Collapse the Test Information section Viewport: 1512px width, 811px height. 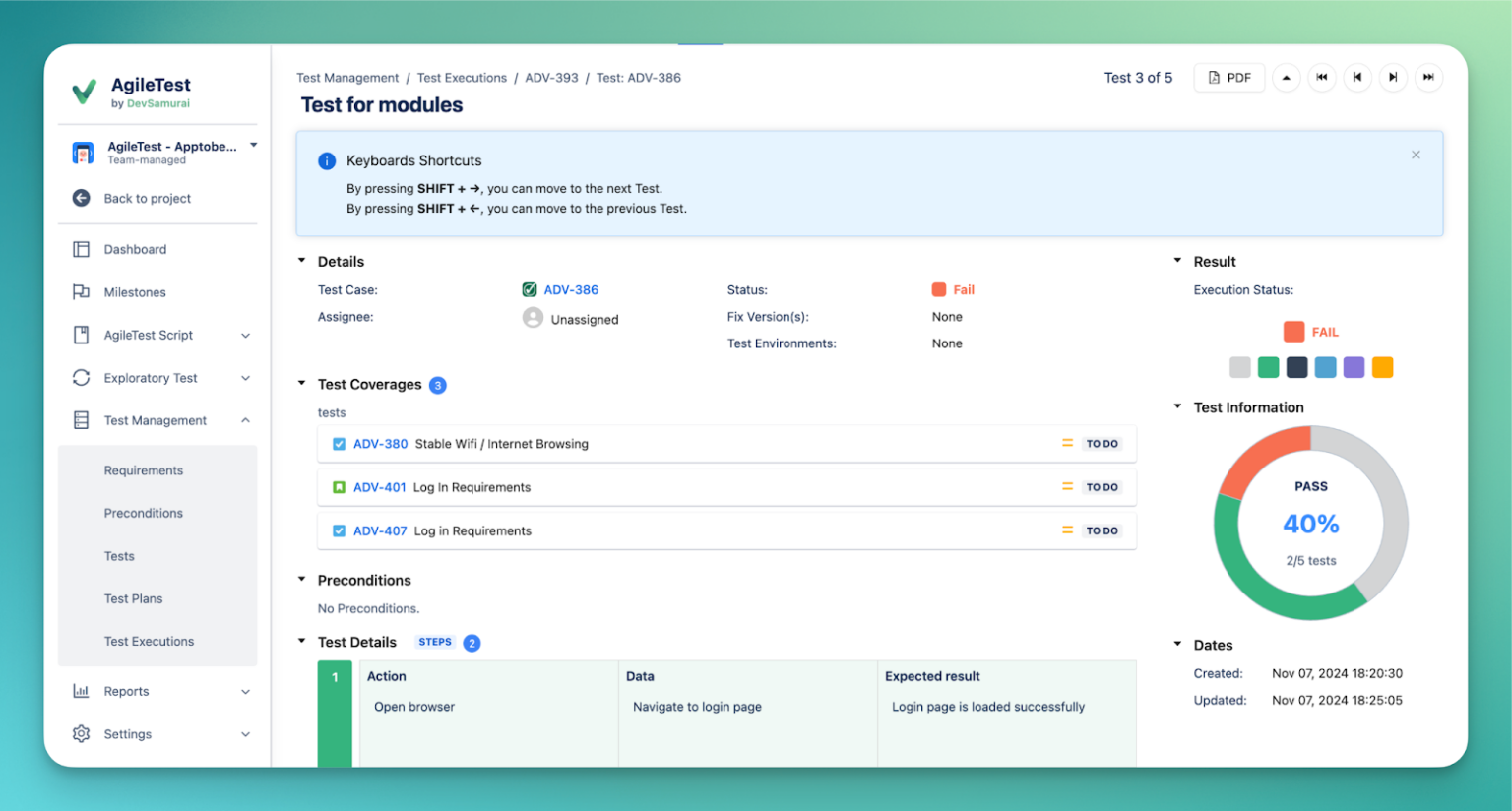coord(1177,406)
